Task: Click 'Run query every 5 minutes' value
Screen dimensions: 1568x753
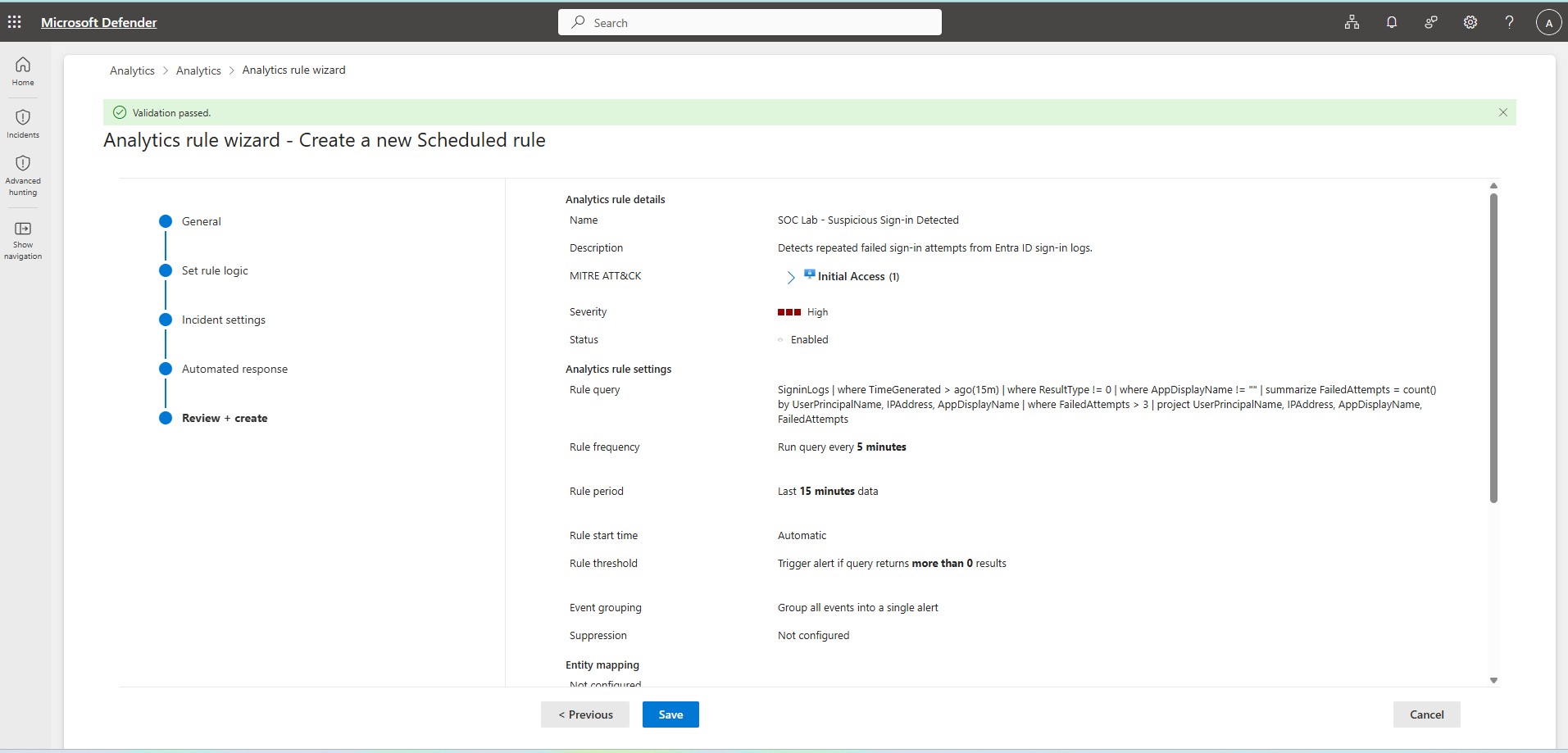Action: pyautogui.click(x=842, y=447)
